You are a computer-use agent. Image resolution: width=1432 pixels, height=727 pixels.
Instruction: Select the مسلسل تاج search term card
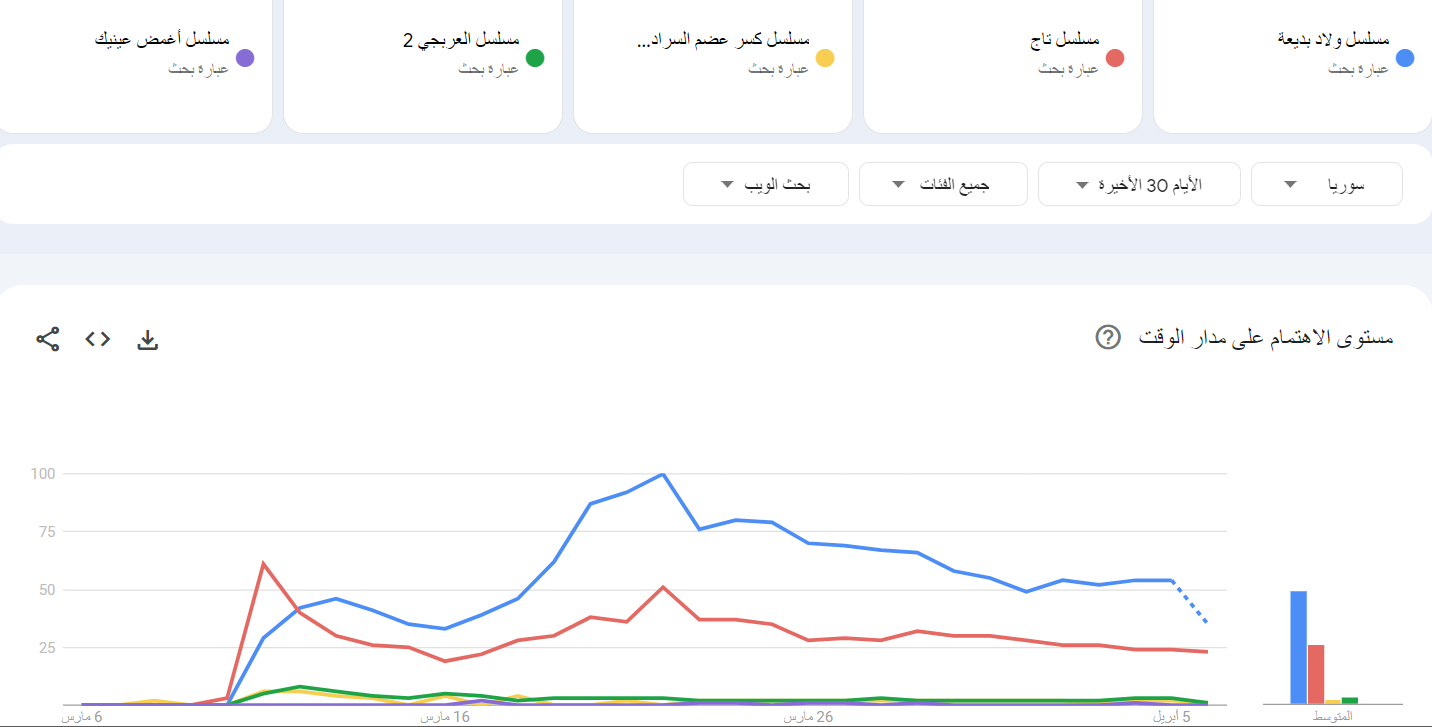point(1003,66)
